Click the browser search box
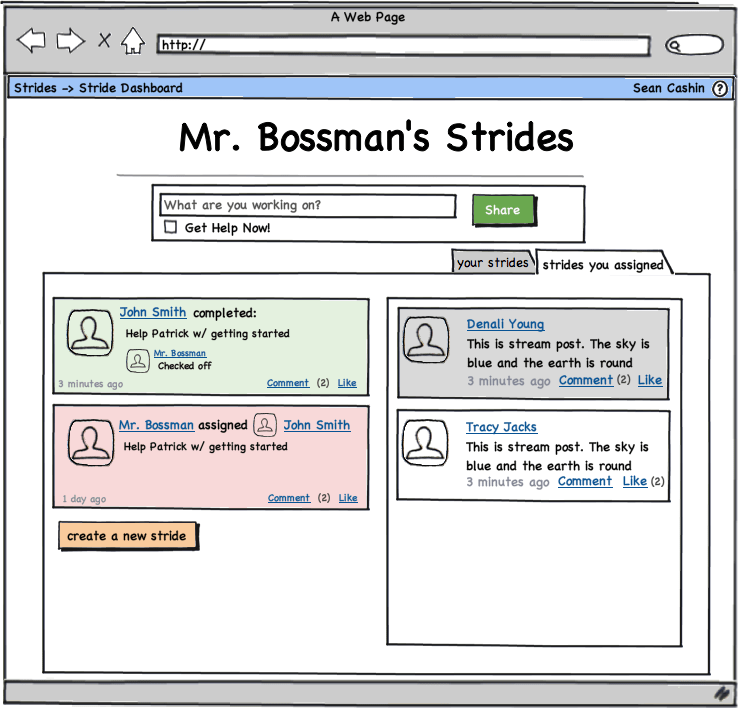This screenshot has width=738, height=708. (694, 45)
